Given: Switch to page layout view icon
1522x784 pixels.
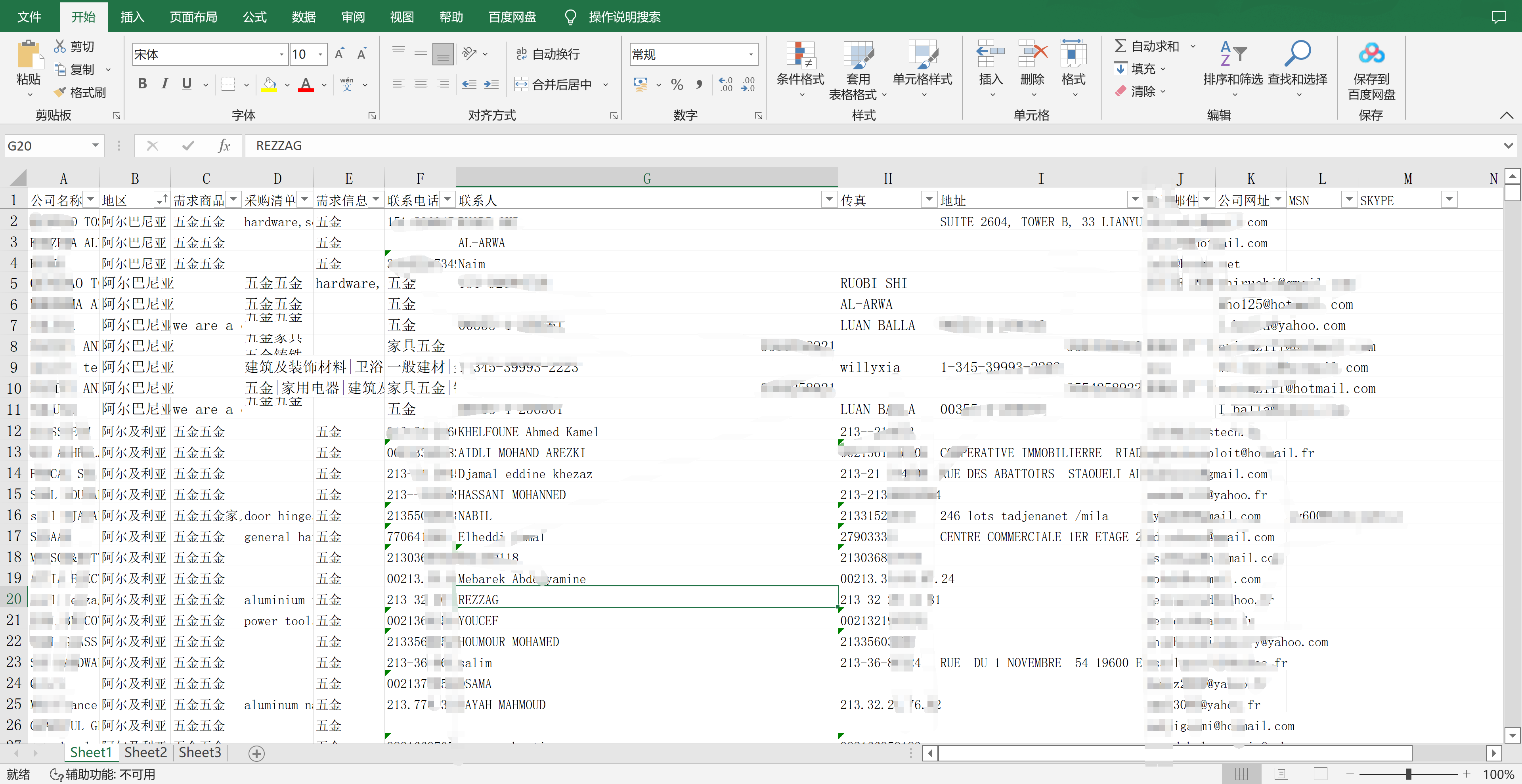Looking at the screenshot, I should [x=1281, y=773].
